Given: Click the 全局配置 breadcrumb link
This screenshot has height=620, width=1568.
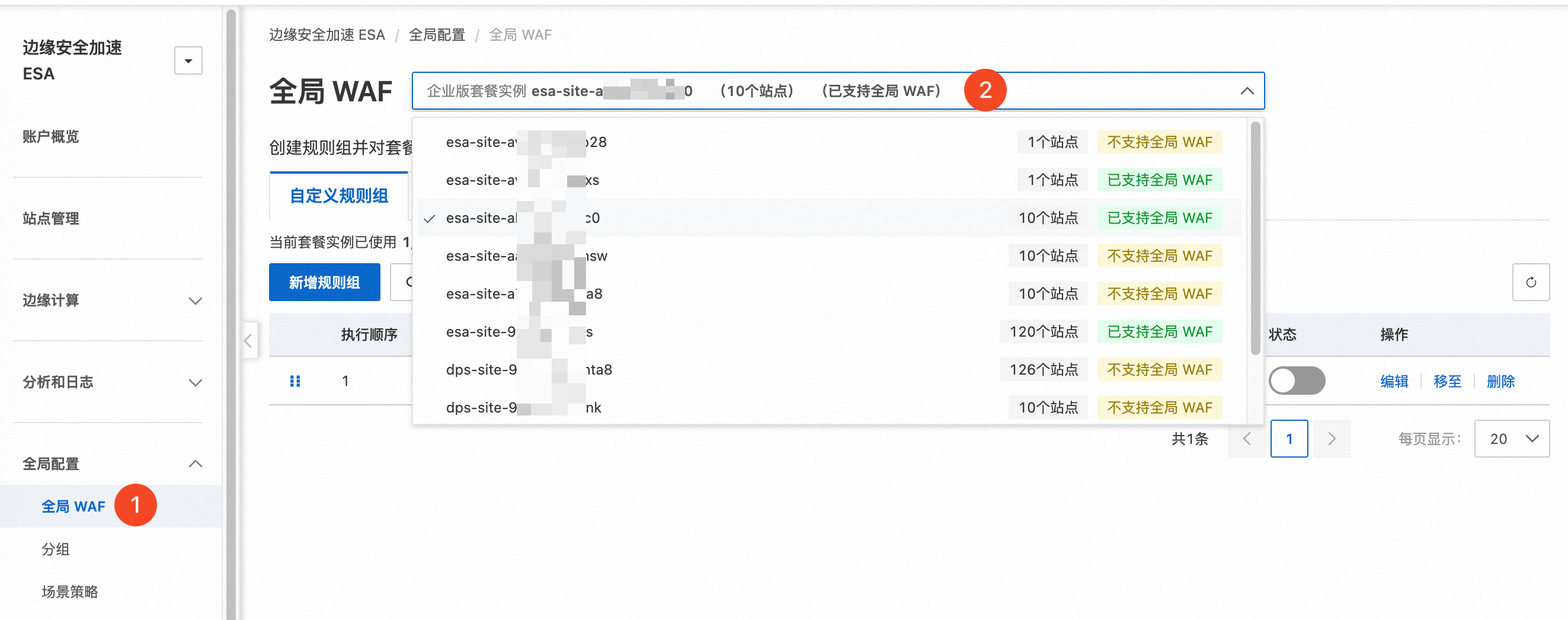Looking at the screenshot, I should pyautogui.click(x=436, y=35).
